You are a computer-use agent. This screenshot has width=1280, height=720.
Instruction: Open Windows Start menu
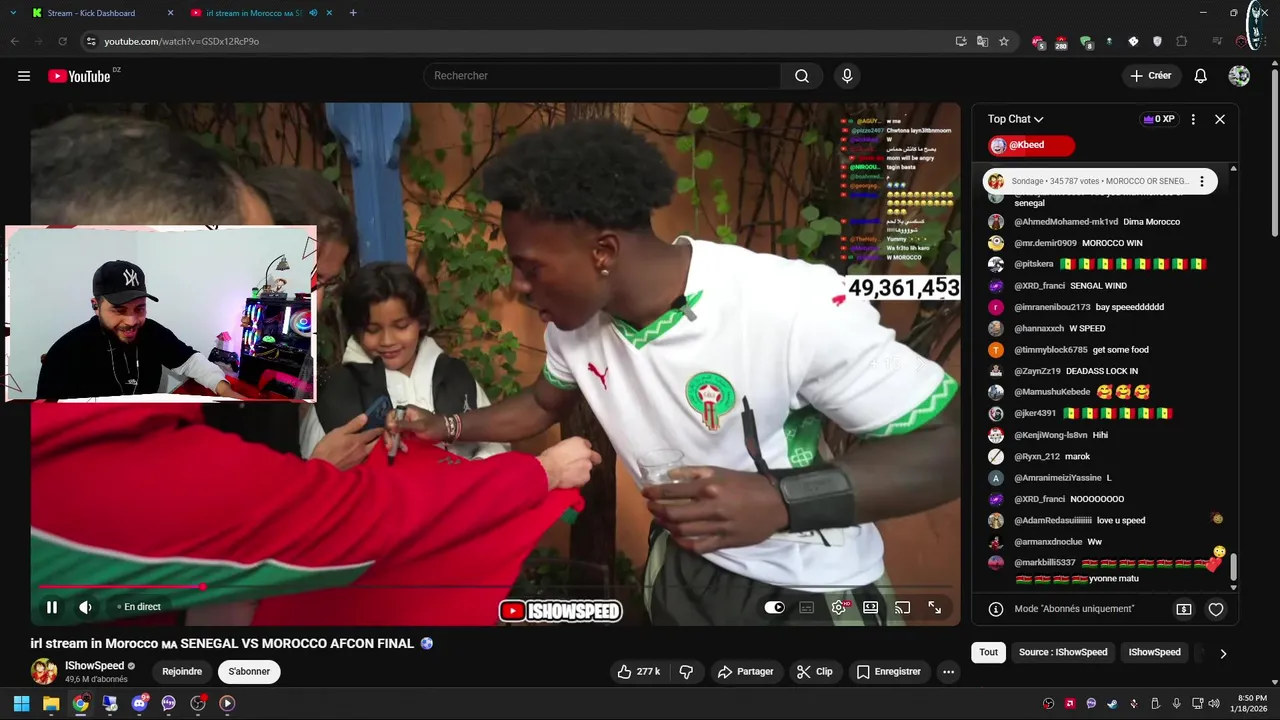[21, 703]
